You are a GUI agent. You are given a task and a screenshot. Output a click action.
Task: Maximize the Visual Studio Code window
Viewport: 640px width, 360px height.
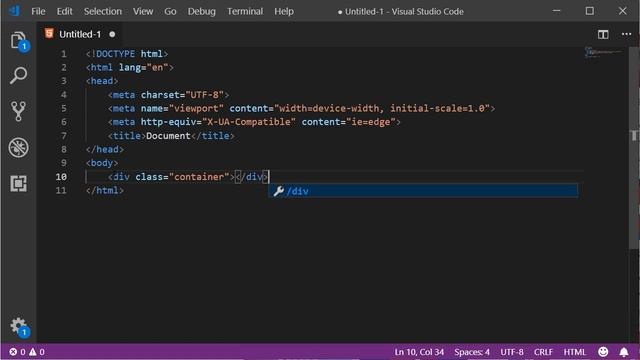(590, 11)
